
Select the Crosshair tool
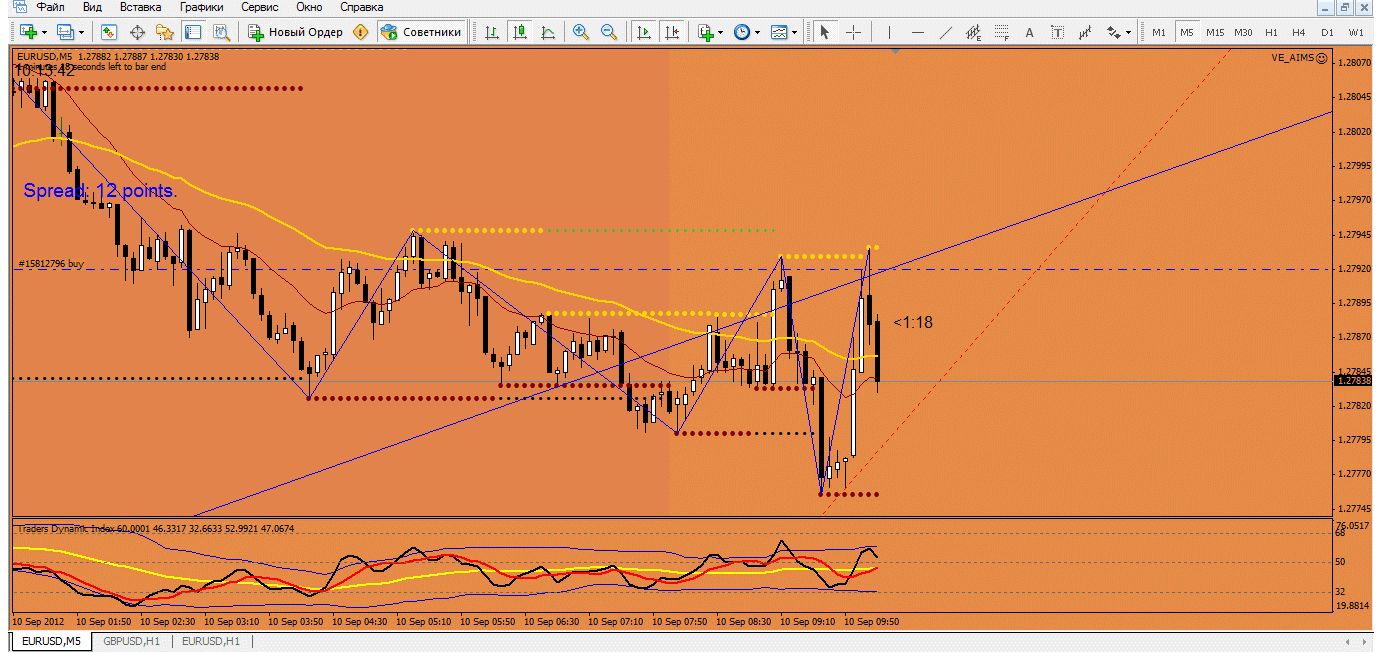pyautogui.click(x=853, y=32)
